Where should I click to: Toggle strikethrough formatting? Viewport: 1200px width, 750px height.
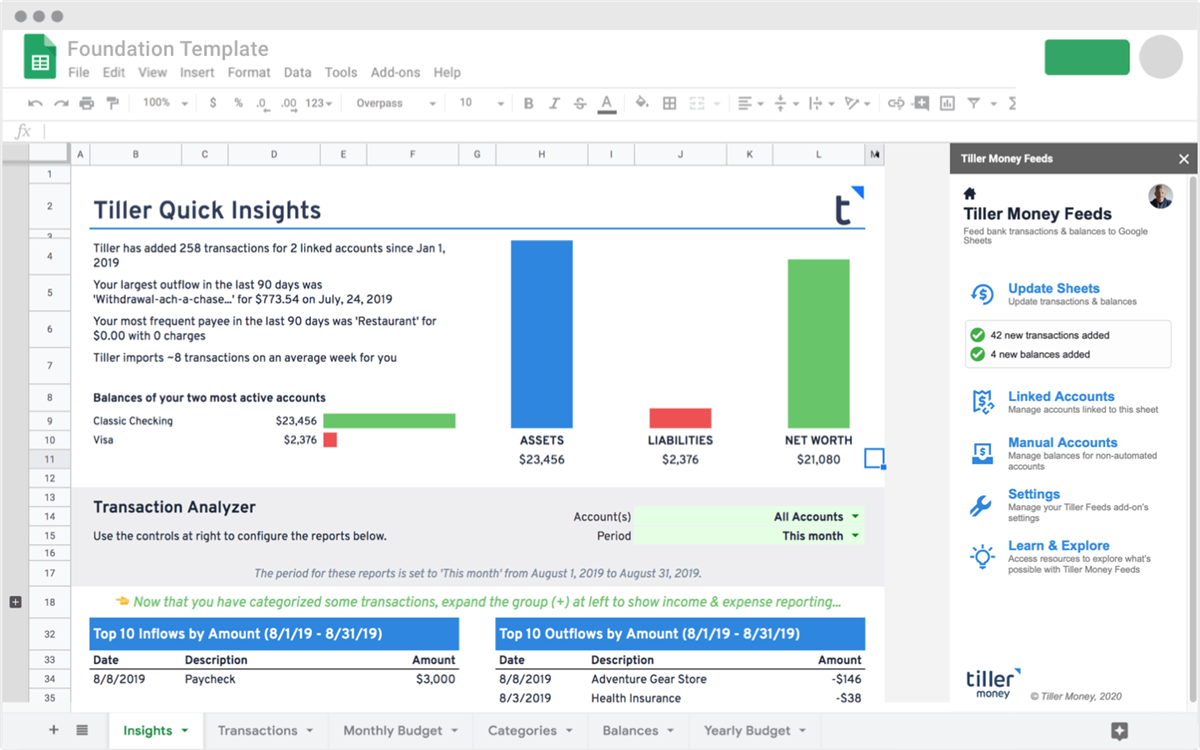[x=580, y=103]
